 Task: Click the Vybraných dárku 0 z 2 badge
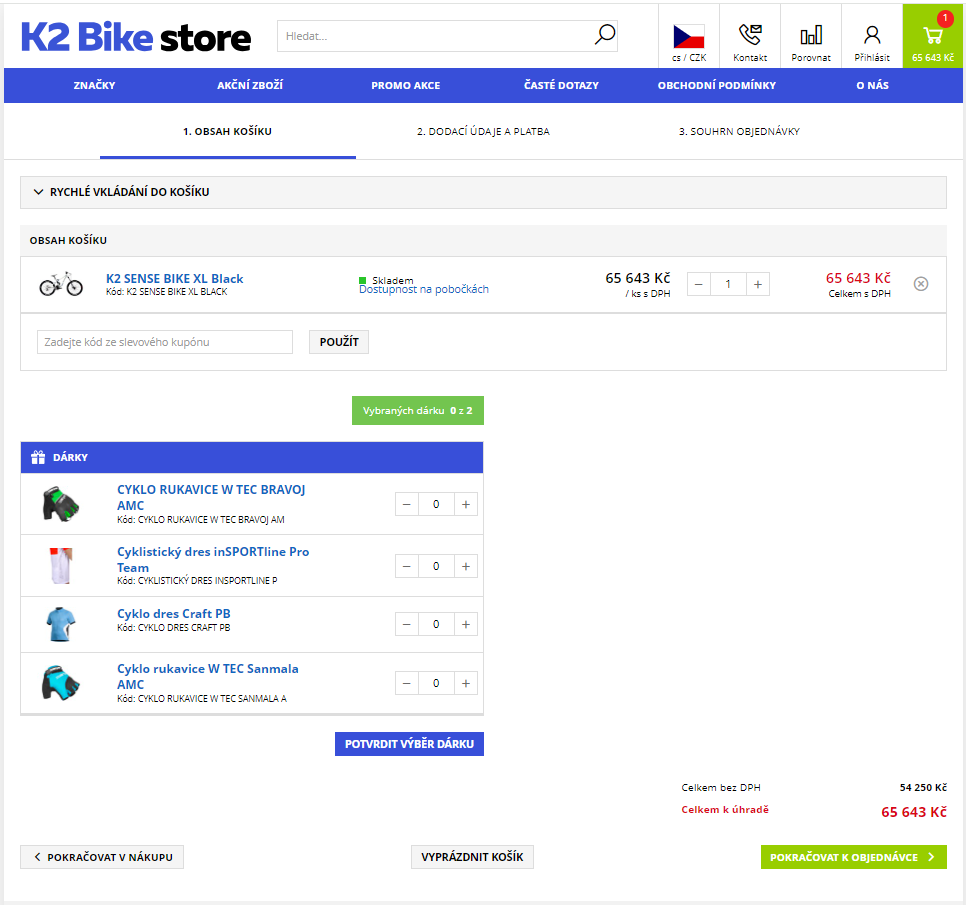pos(418,410)
